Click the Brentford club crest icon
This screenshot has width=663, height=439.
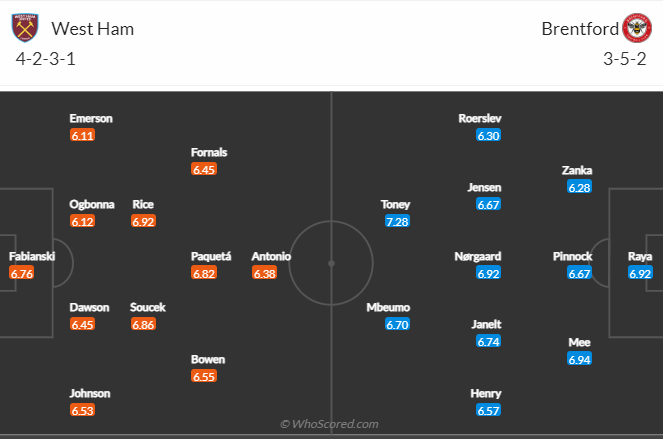coord(637,28)
